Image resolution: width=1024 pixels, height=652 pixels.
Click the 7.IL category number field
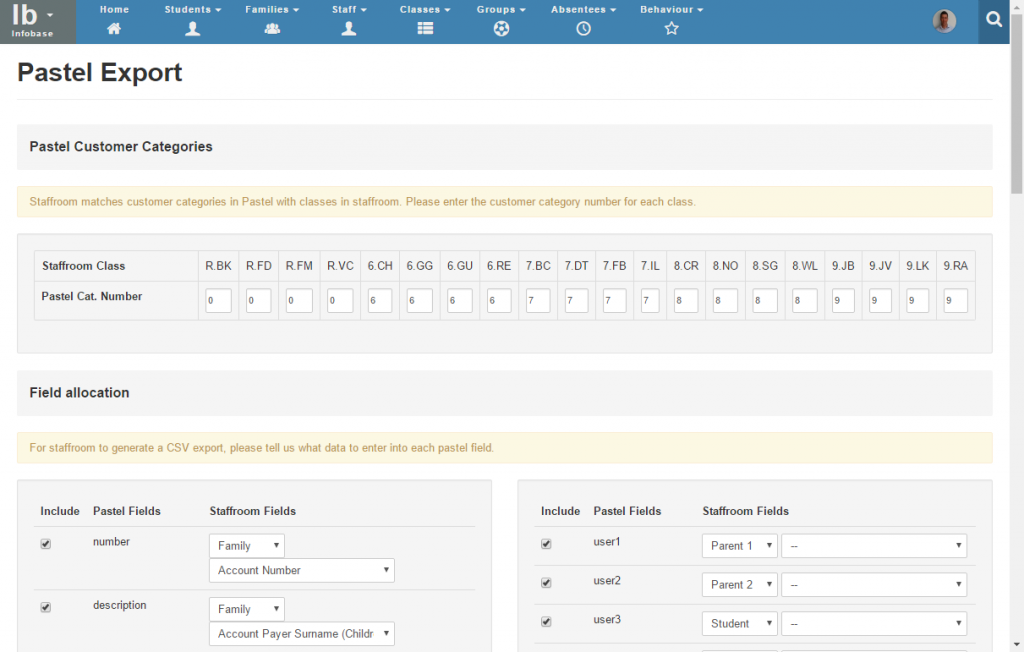pyautogui.click(x=650, y=301)
